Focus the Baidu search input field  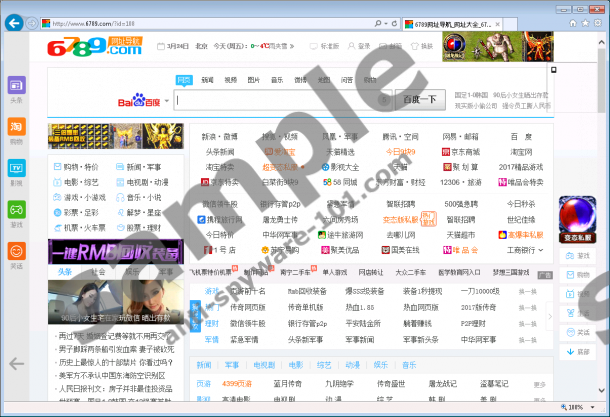pyautogui.click(x=282, y=100)
